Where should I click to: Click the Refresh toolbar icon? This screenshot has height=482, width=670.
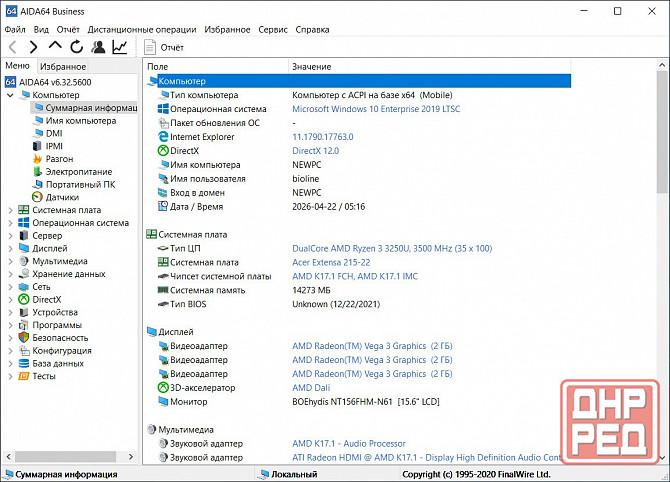coord(76,47)
